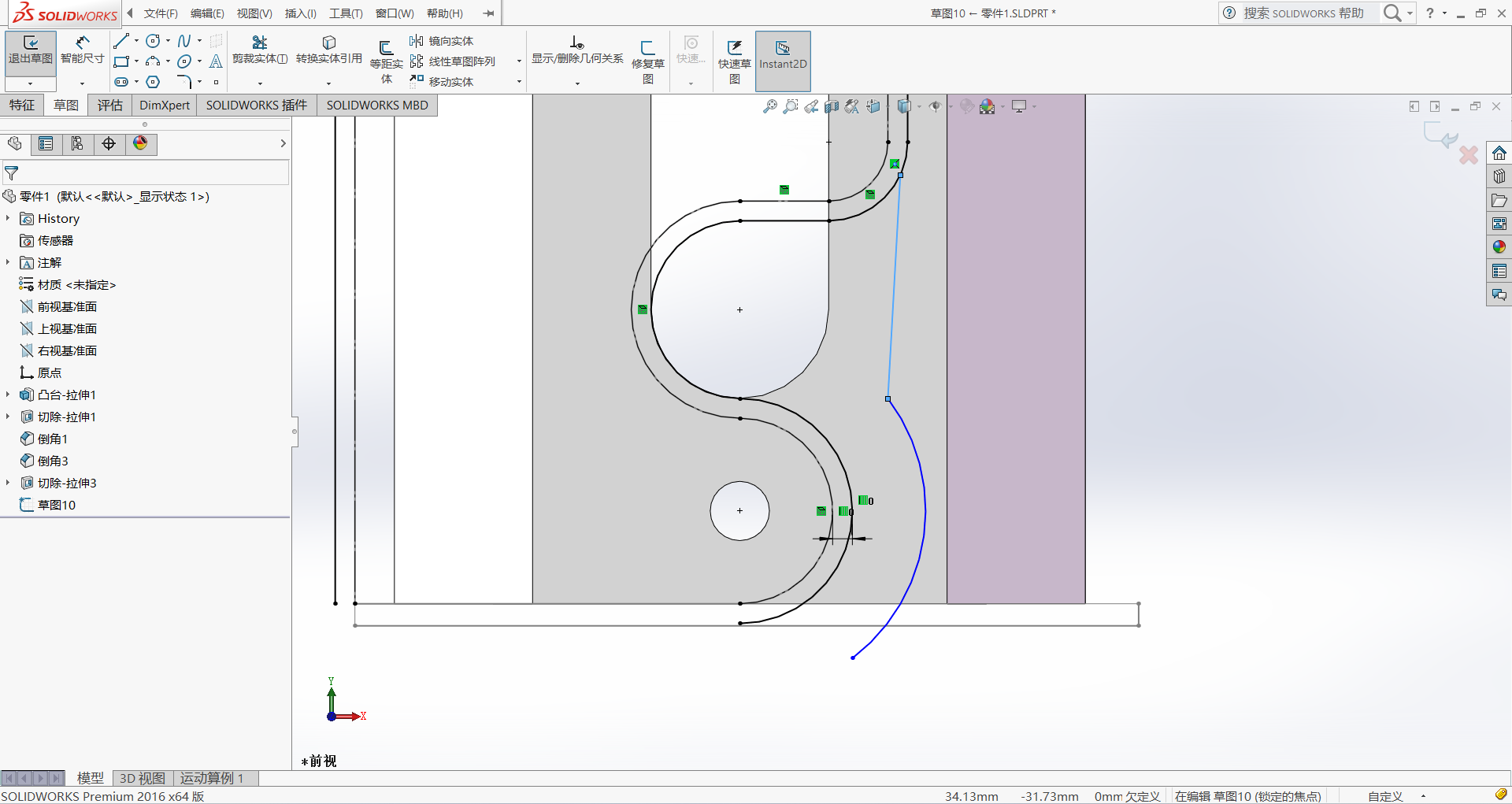The height and width of the screenshot is (804, 1512).
Task: Expand the 凸台-拉伸1 feature node
Action: pos(8,395)
